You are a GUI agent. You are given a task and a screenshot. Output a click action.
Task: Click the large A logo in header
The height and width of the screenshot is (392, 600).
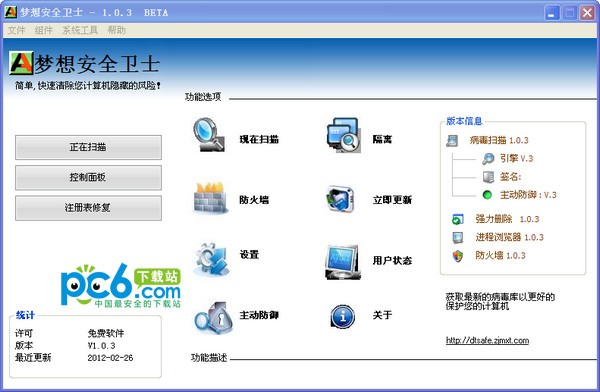(x=21, y=63)
